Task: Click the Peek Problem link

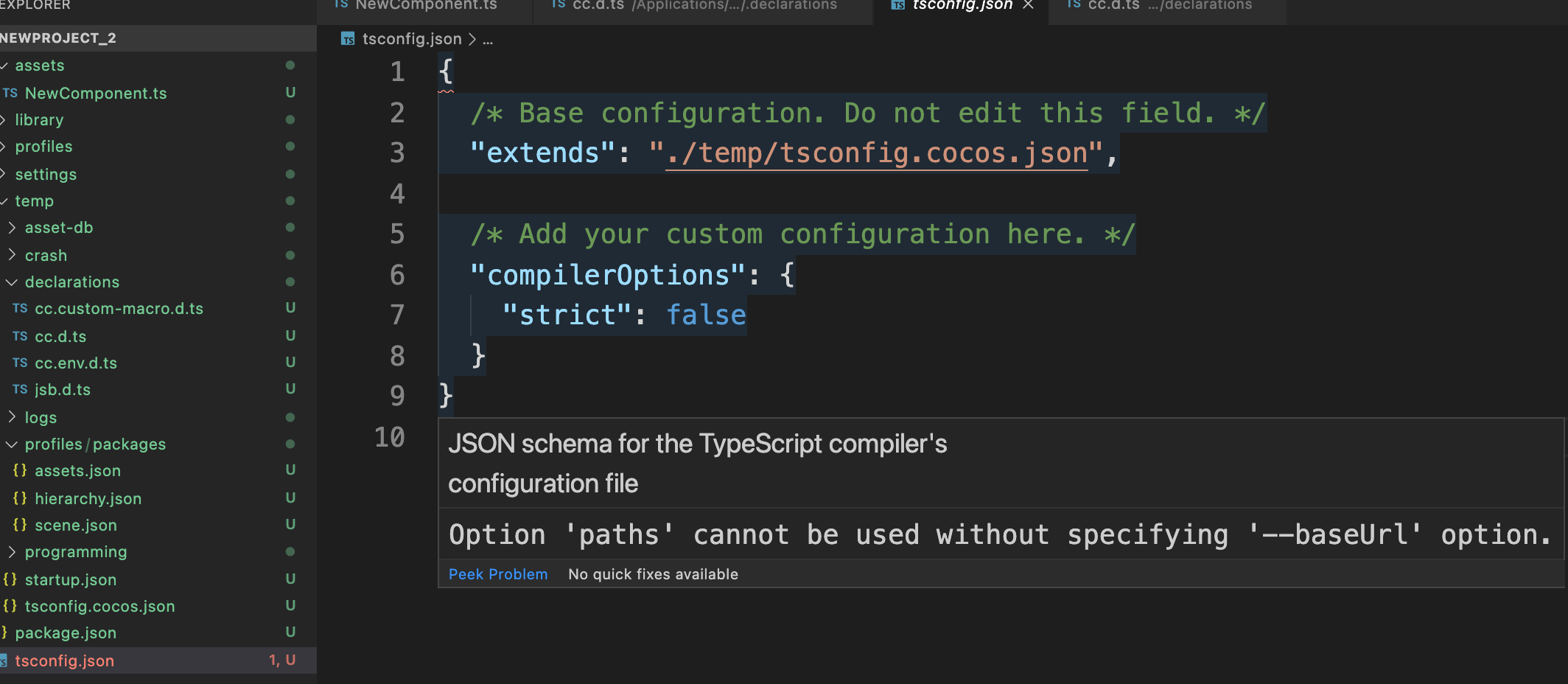Action: coord(498,574)
